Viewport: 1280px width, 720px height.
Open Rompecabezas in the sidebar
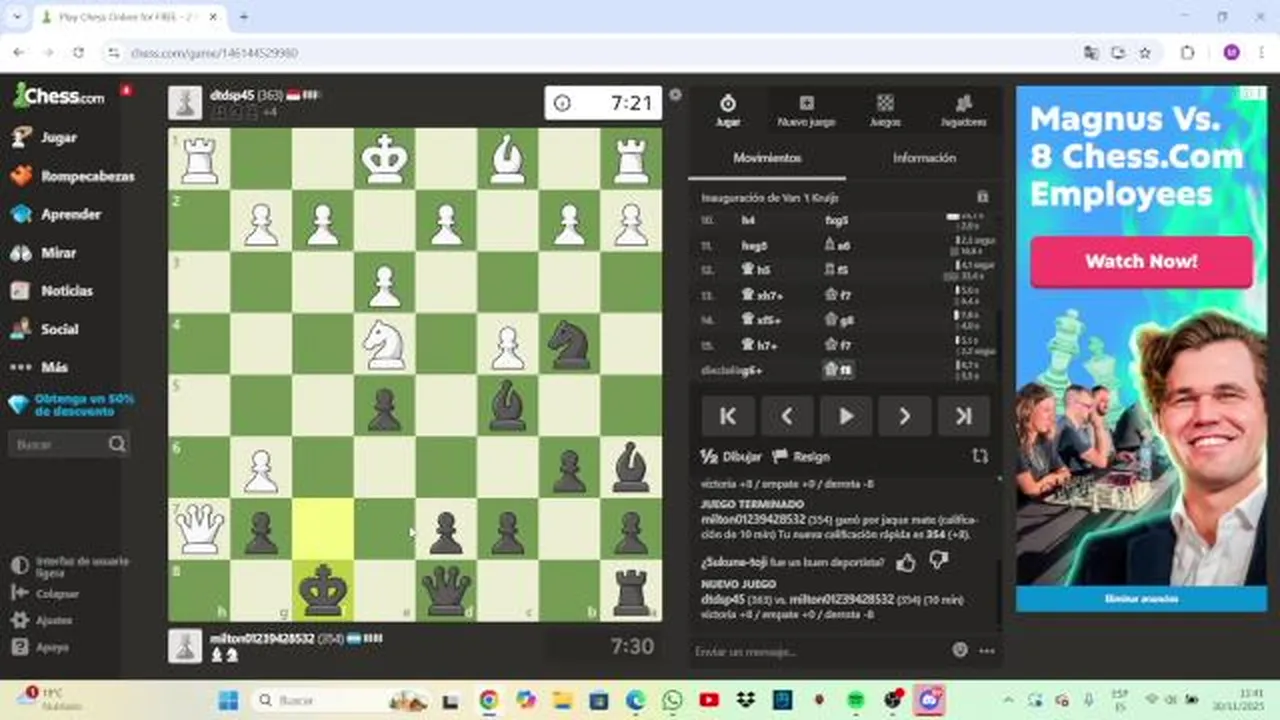[72, 176]
